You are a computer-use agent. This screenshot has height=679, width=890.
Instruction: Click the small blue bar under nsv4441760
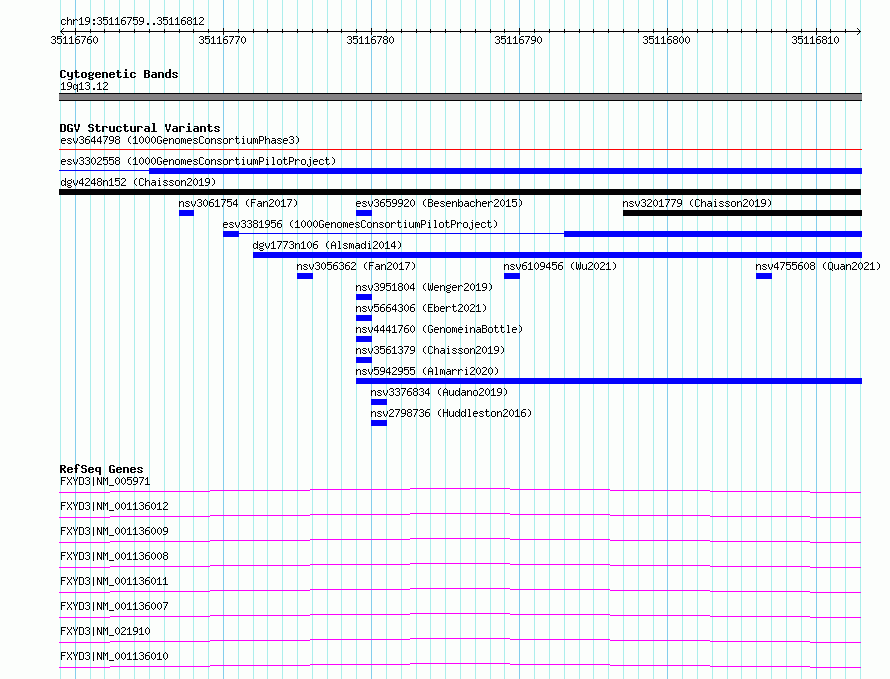coord(364,339)
